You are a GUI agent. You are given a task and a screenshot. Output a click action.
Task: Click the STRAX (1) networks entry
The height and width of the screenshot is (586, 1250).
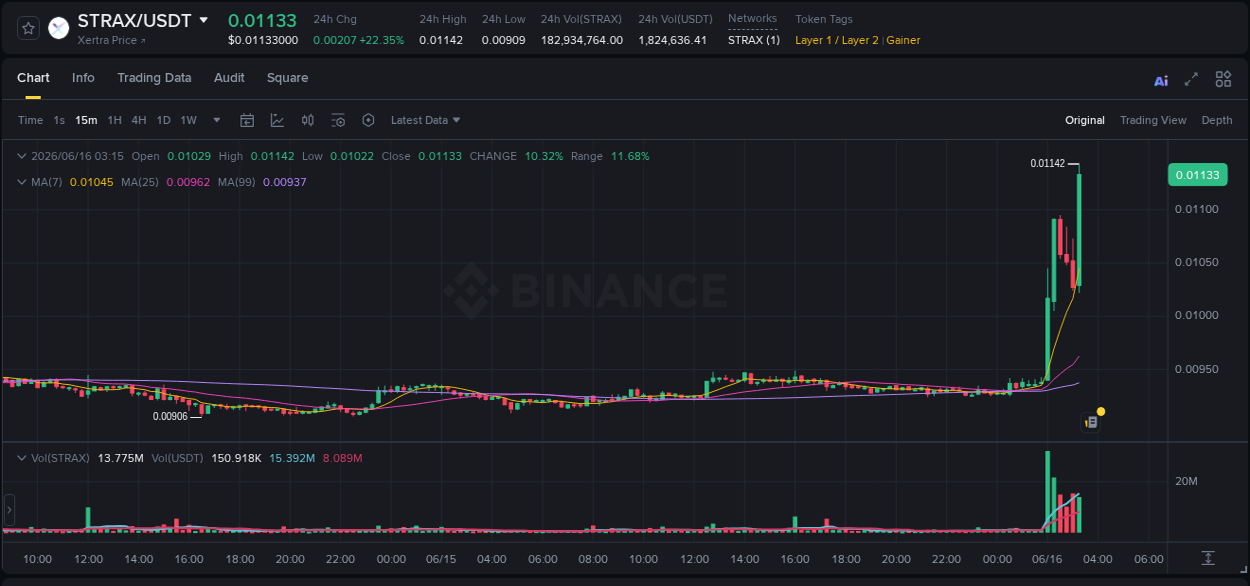click(x=754, y=40)
